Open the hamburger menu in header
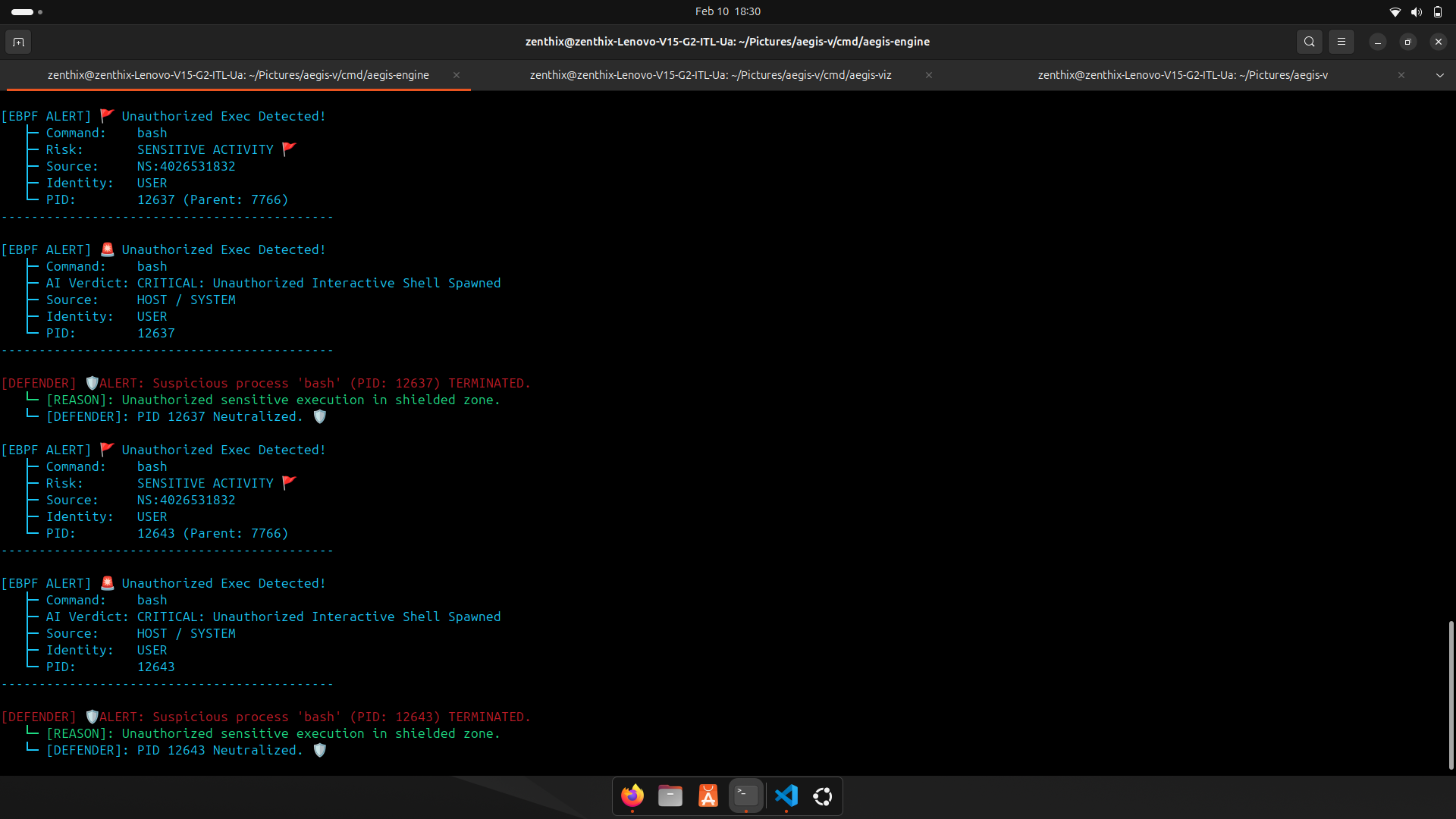The image size is (1456, 819). [x=1341, y=42]
